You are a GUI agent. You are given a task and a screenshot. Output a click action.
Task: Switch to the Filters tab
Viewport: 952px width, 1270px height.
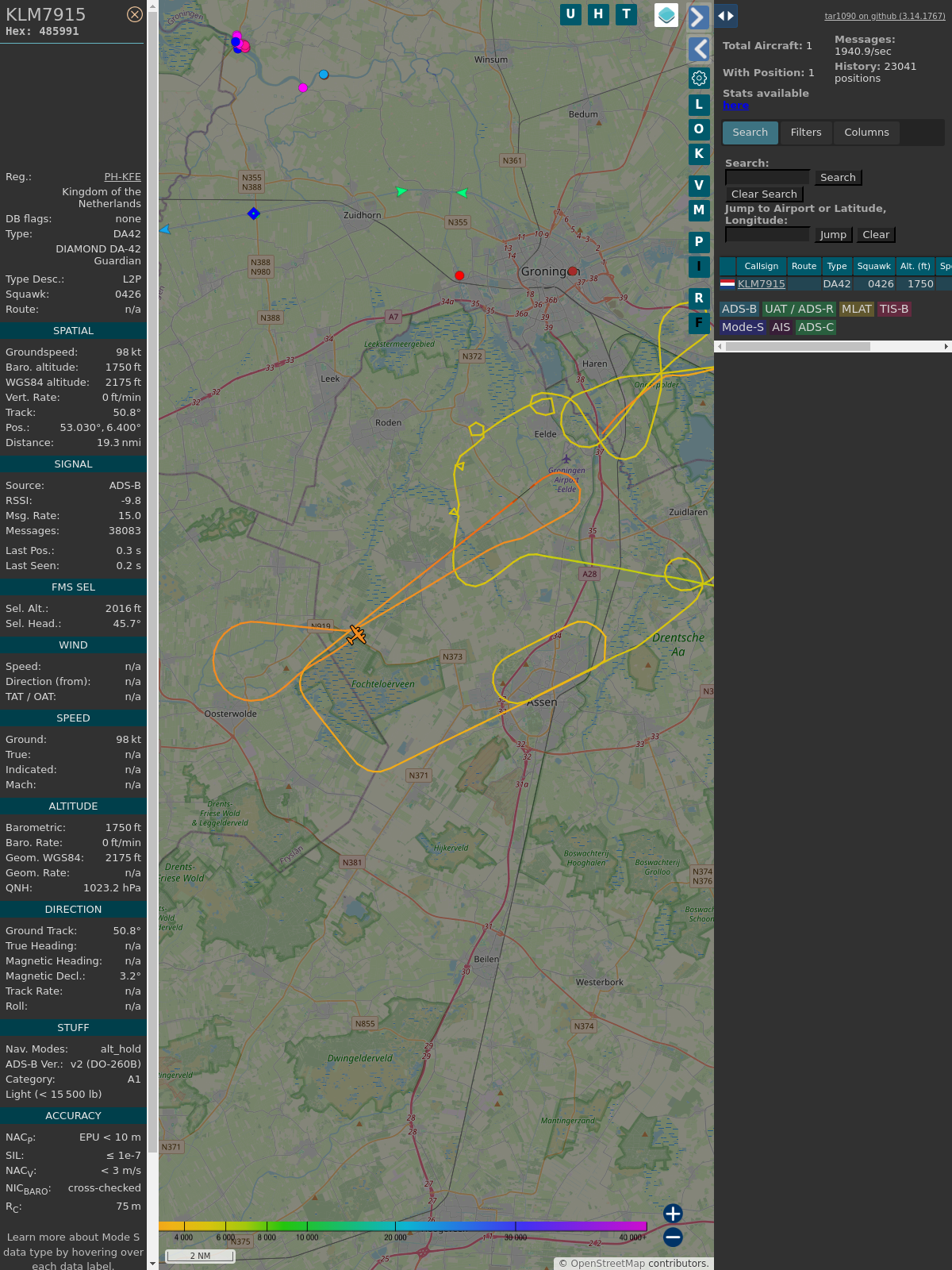coord(806,133)
